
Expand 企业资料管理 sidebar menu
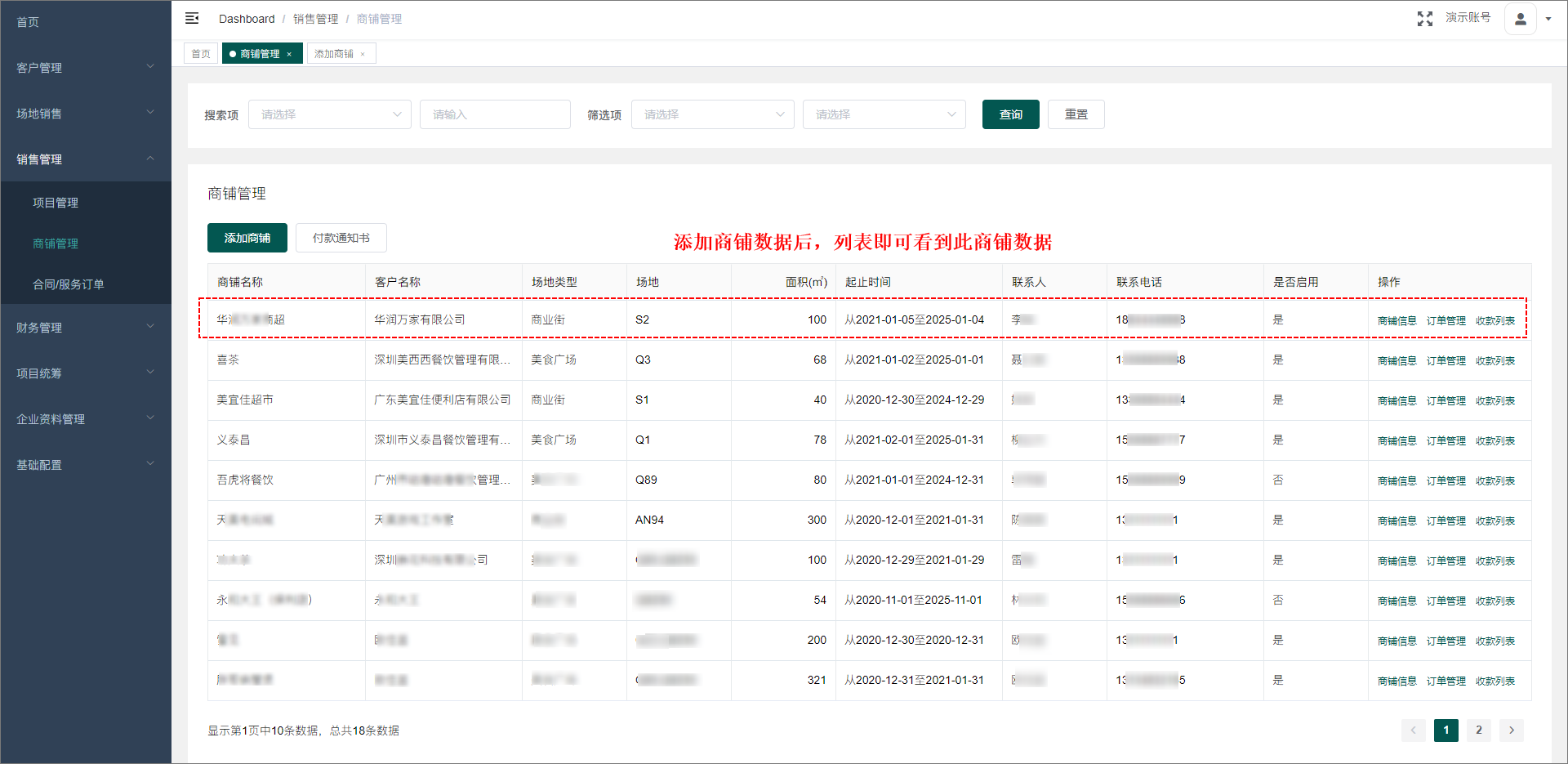pyautogui.click(x=86, y=419)
